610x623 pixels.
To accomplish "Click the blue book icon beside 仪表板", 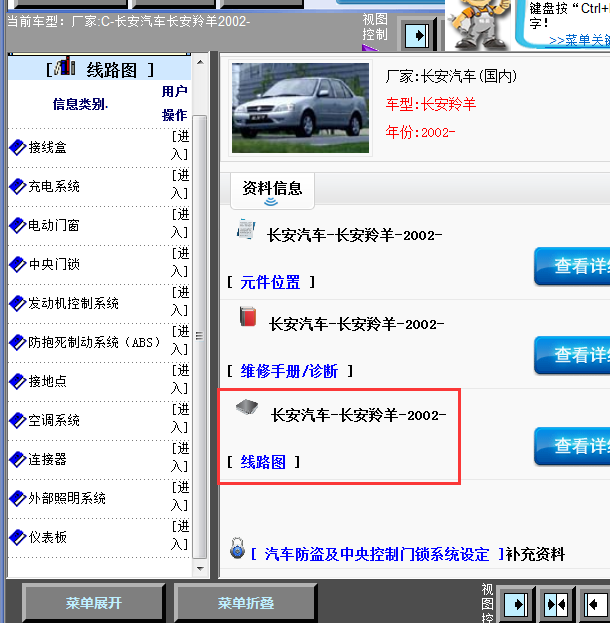I will click(17, 537).
